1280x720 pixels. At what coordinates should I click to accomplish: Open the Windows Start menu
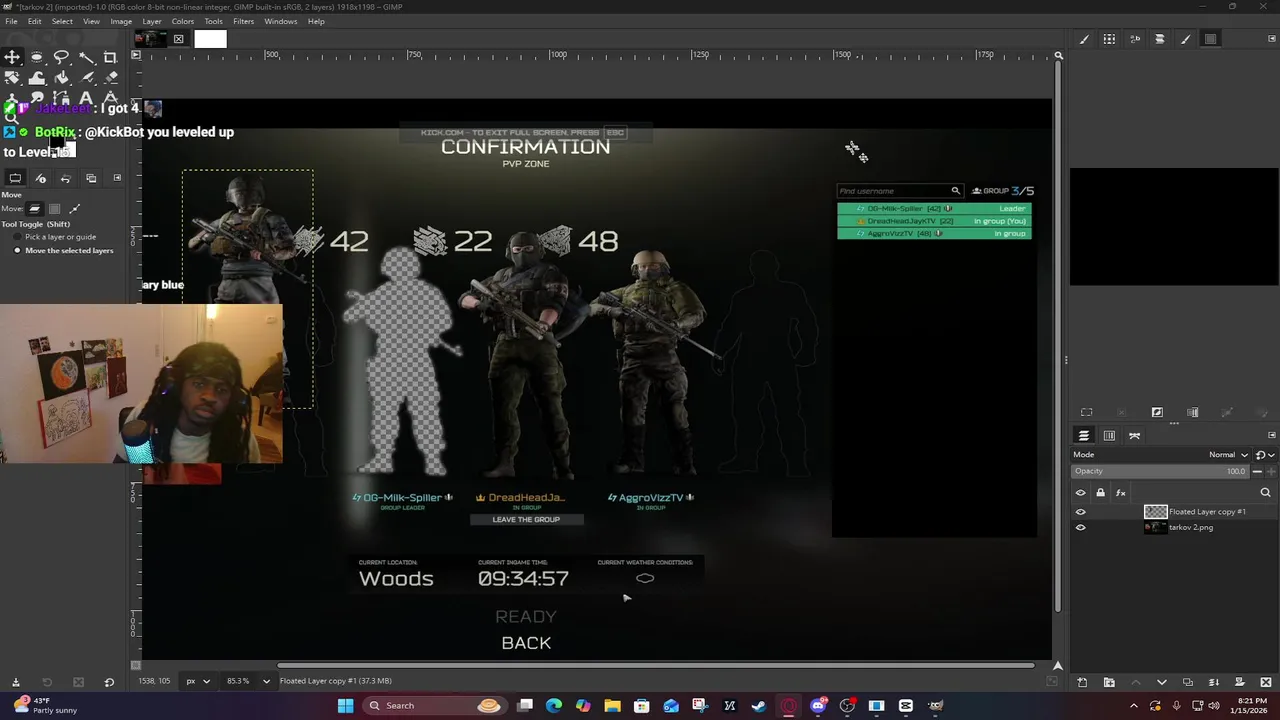[x=345, y=706]
